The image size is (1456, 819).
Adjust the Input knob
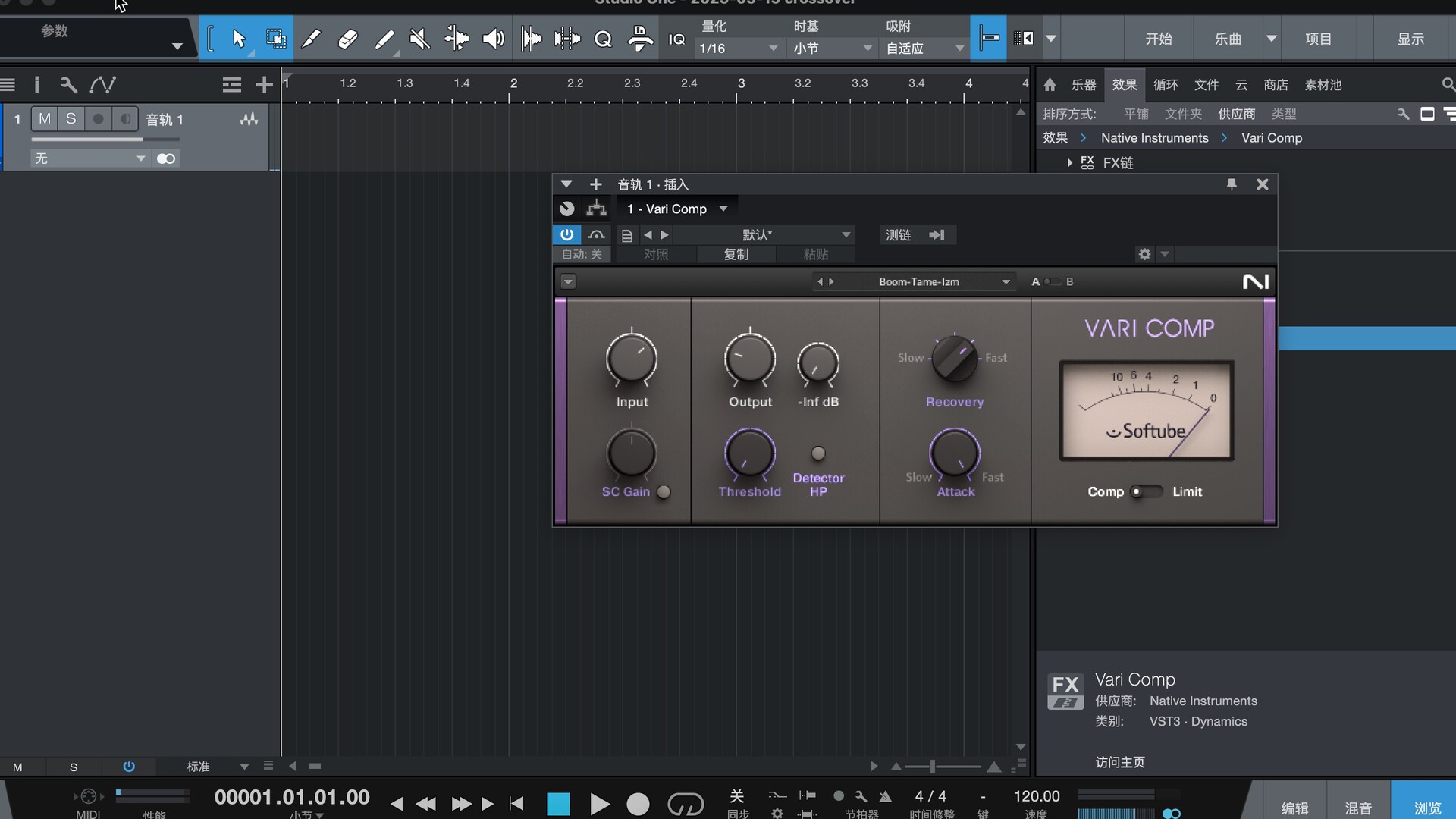pyautogui.click(x=631, y=359)
